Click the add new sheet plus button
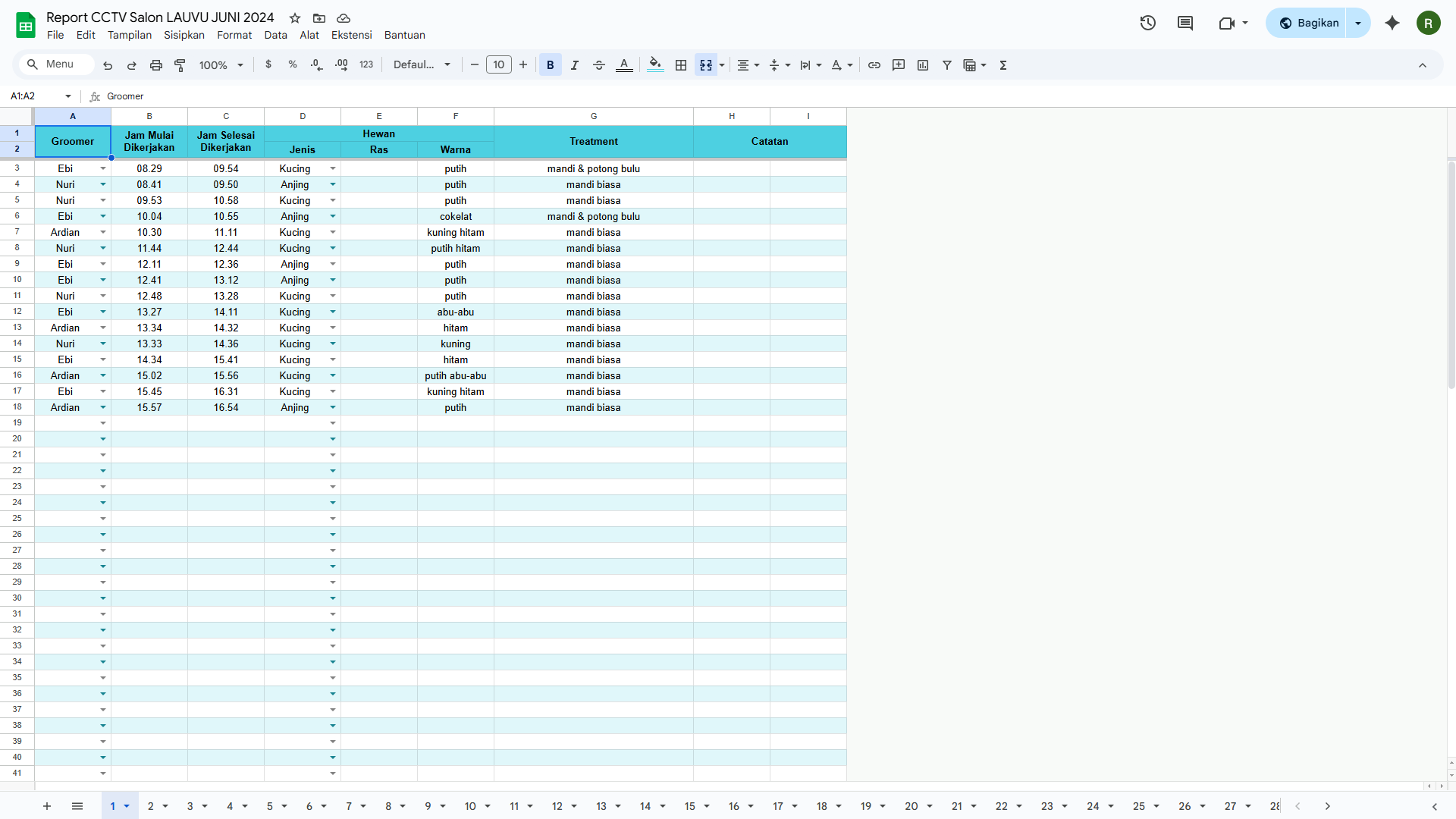 click(x=47, y=806)
